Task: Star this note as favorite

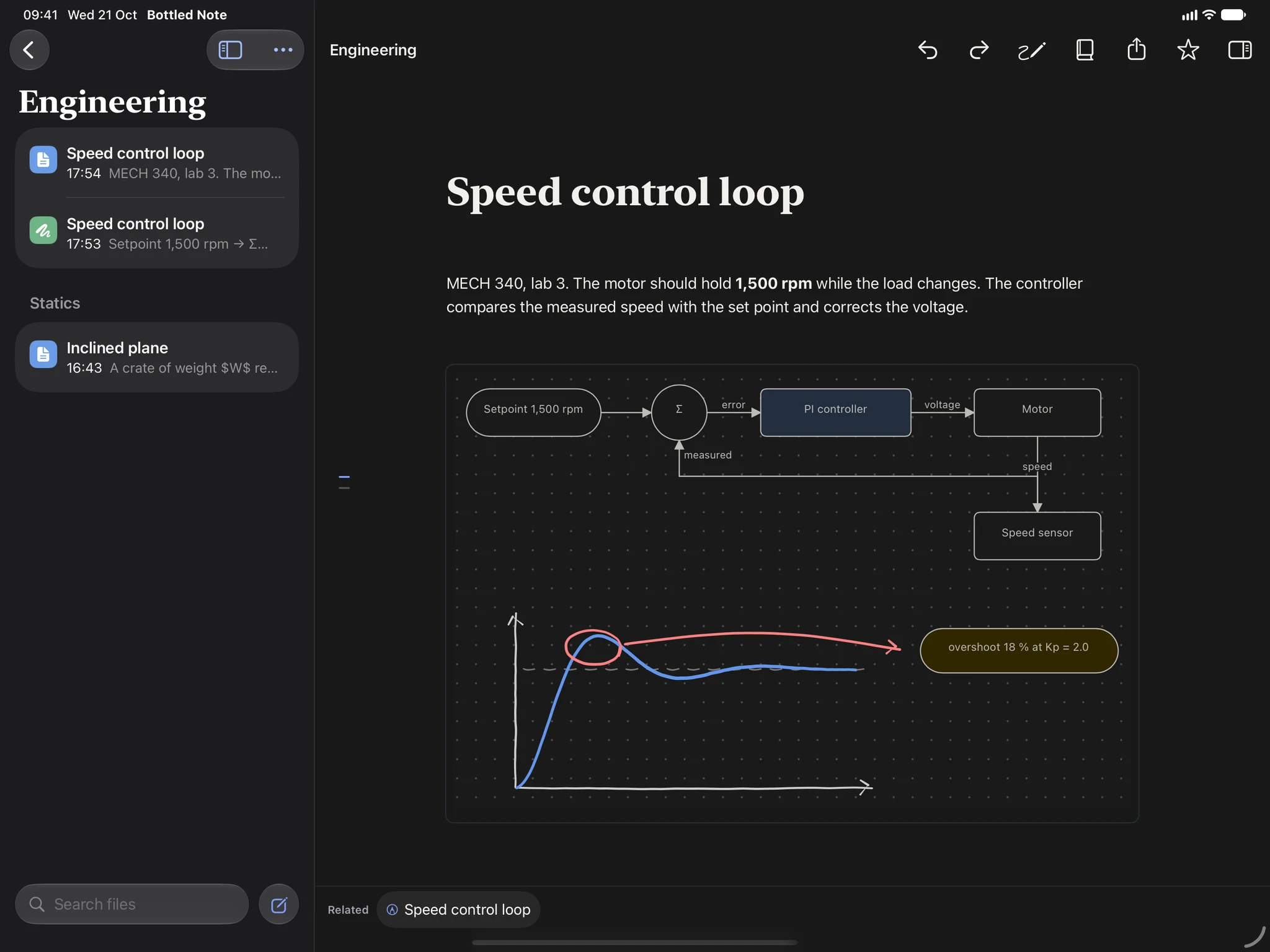Action: (1188, 50)
